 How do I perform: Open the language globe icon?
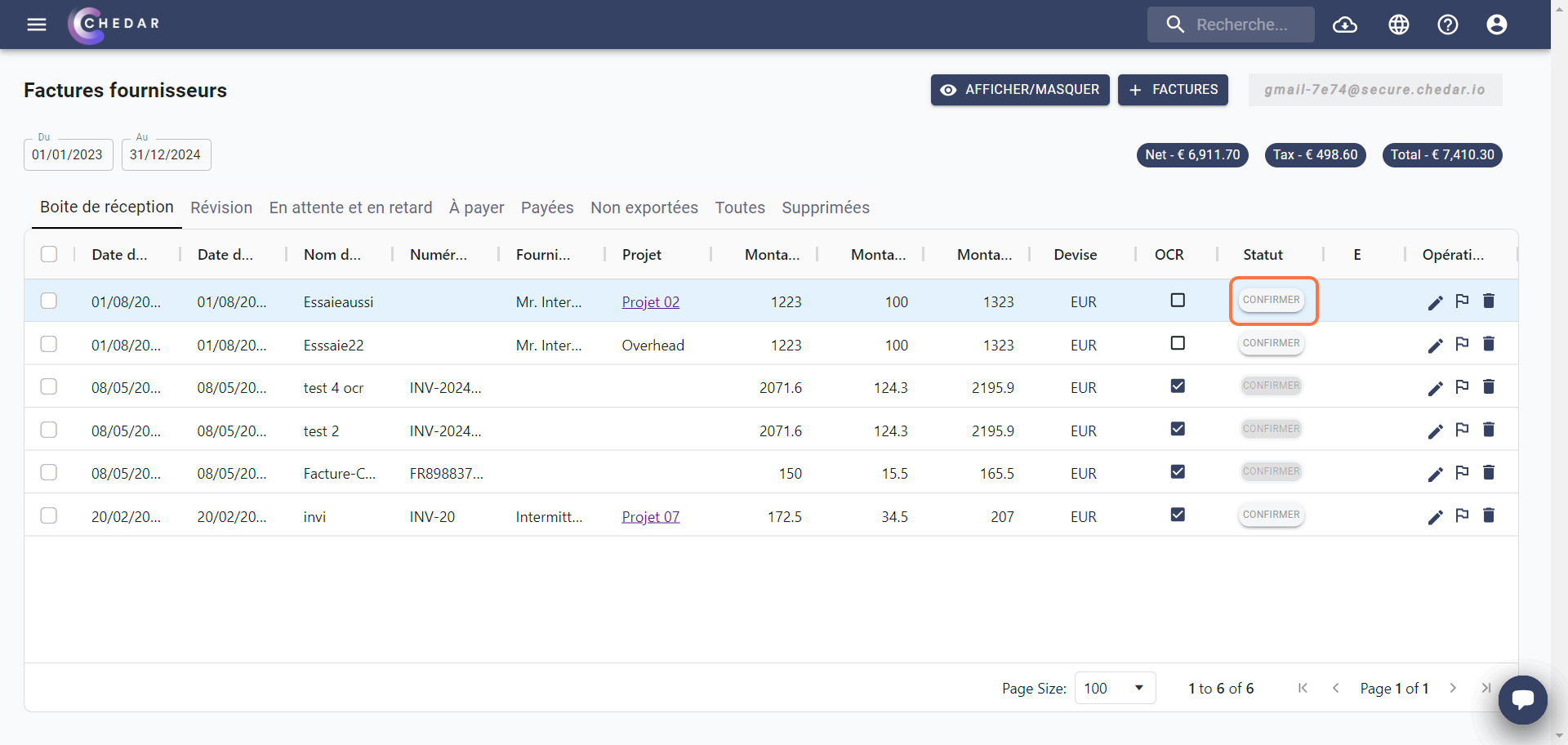pos(1399,25)
